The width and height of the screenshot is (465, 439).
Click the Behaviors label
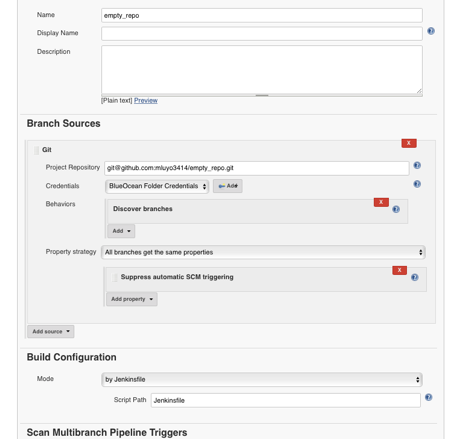pos(60,204)
